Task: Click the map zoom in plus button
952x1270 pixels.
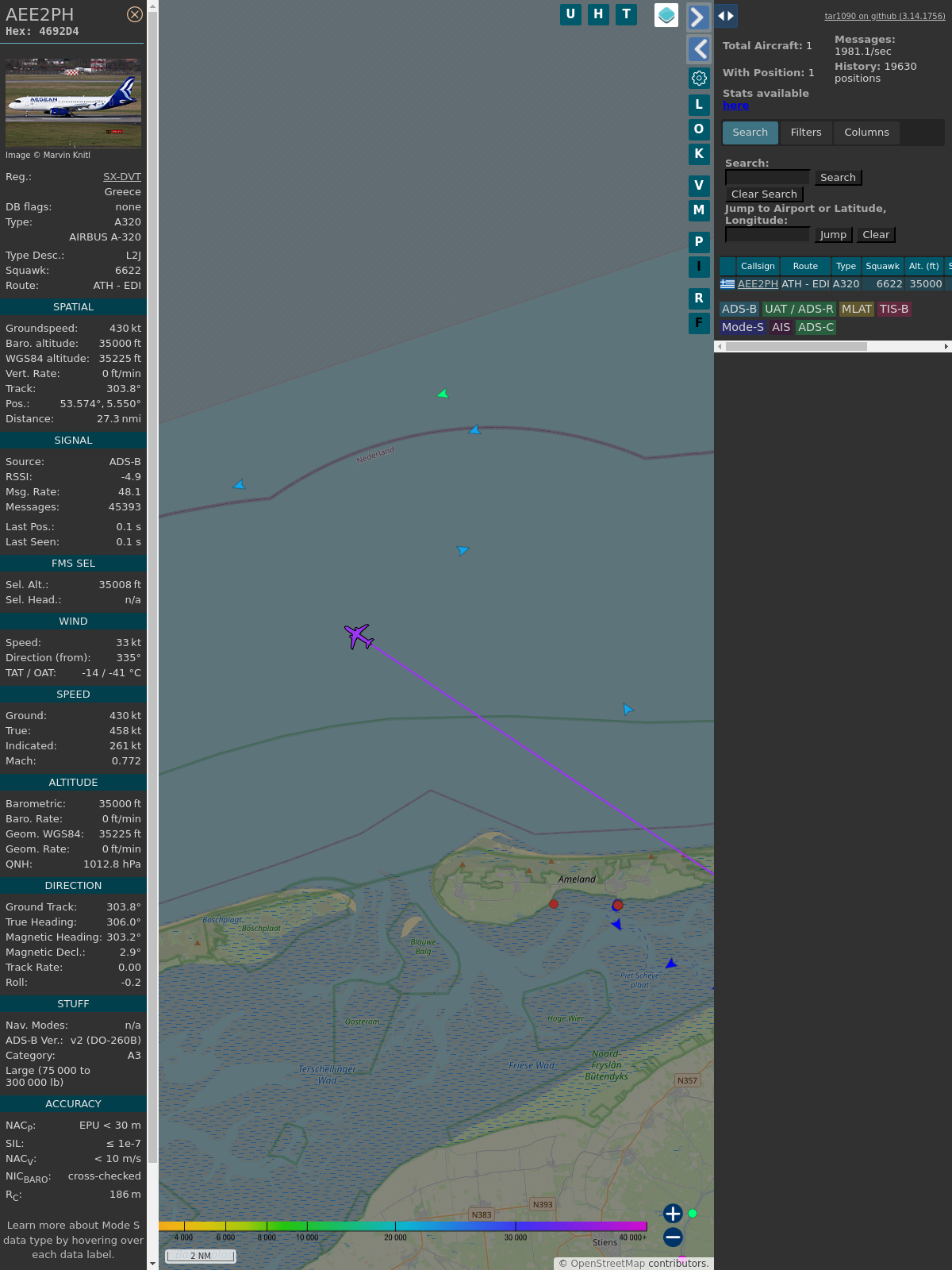Action: coord(673,1214)
